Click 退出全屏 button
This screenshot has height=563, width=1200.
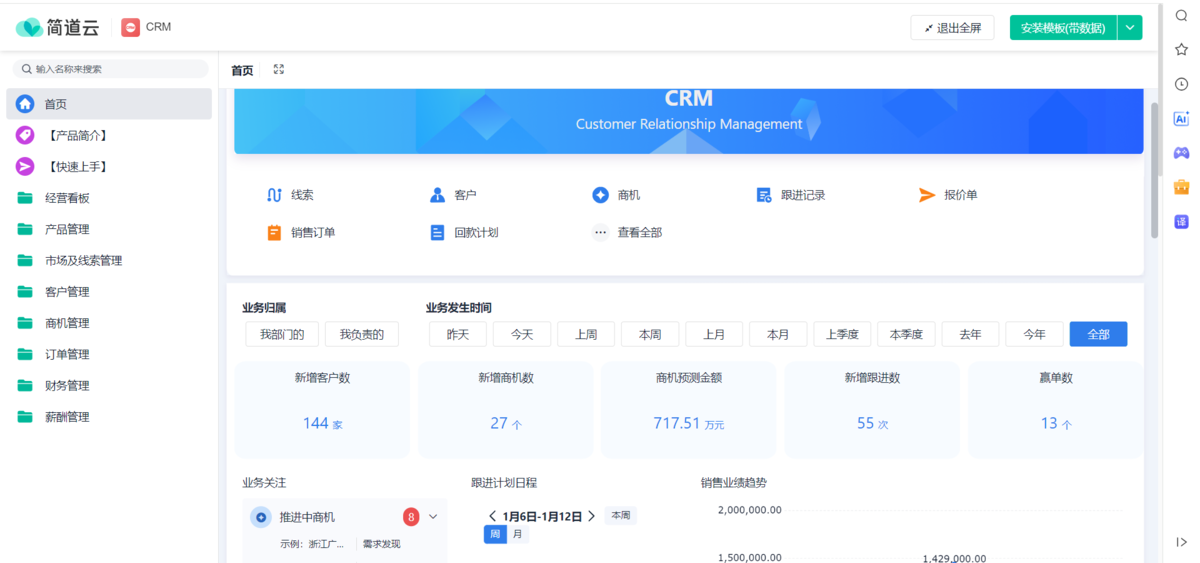[952, 28]
